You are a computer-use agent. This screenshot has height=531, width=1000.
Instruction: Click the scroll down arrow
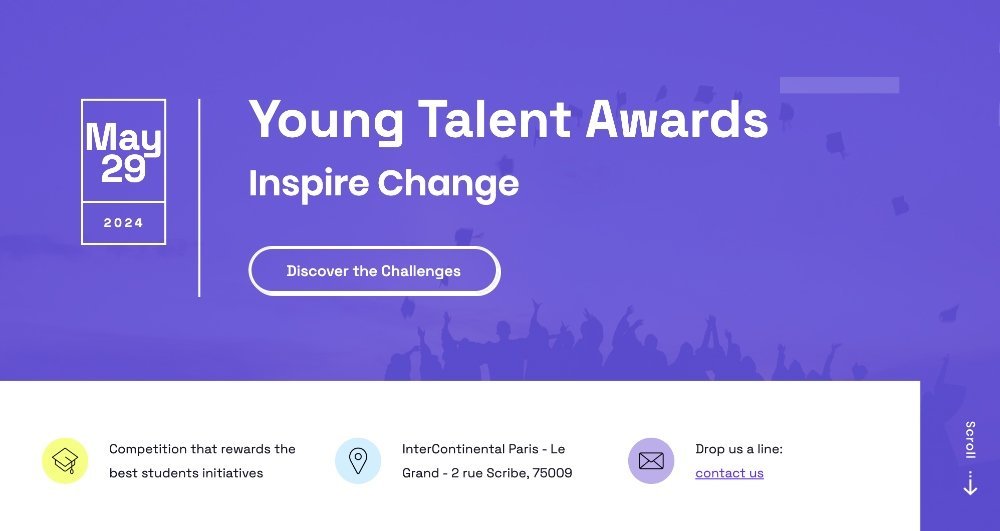(x=969, y=486)
